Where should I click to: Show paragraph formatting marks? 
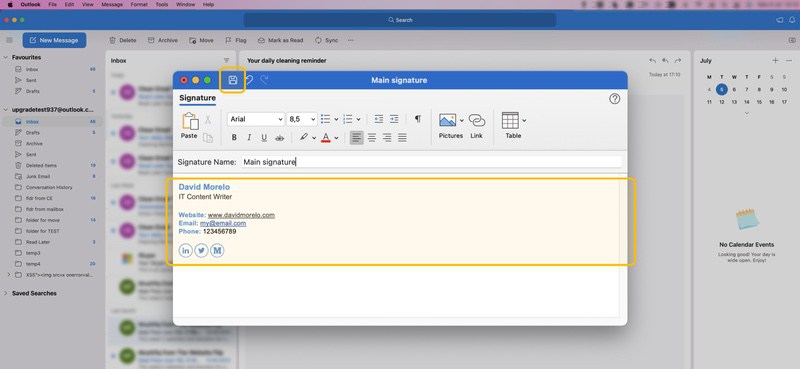point(418,119)
